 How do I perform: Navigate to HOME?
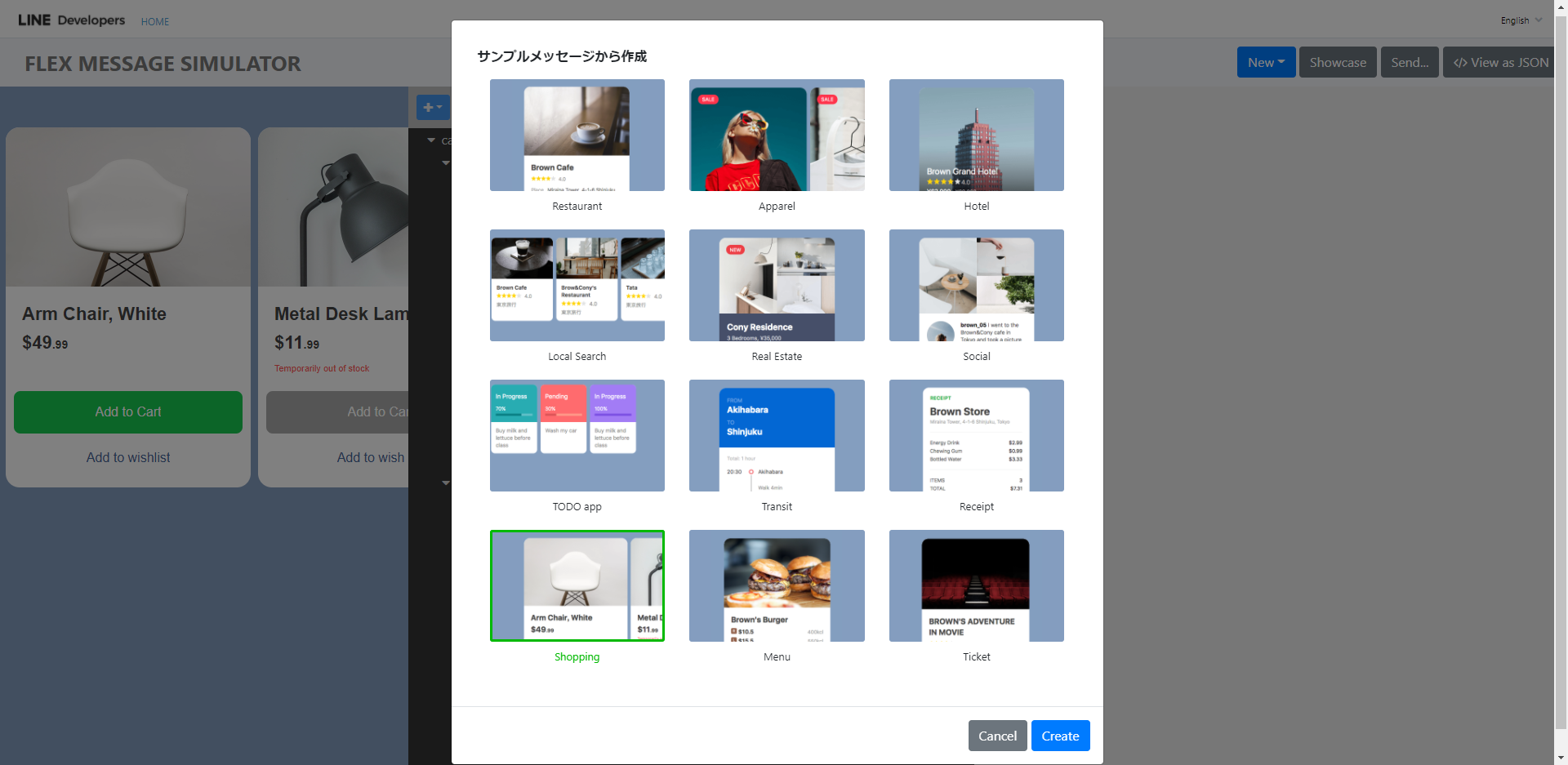[154, 21]
